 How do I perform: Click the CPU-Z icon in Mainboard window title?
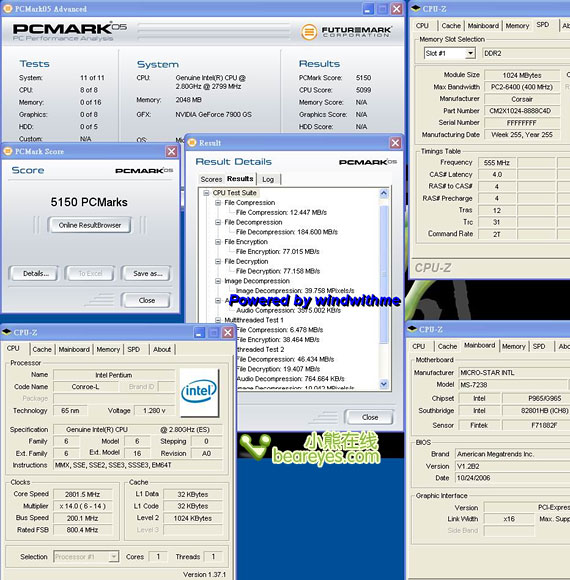[x=412, y=329]
